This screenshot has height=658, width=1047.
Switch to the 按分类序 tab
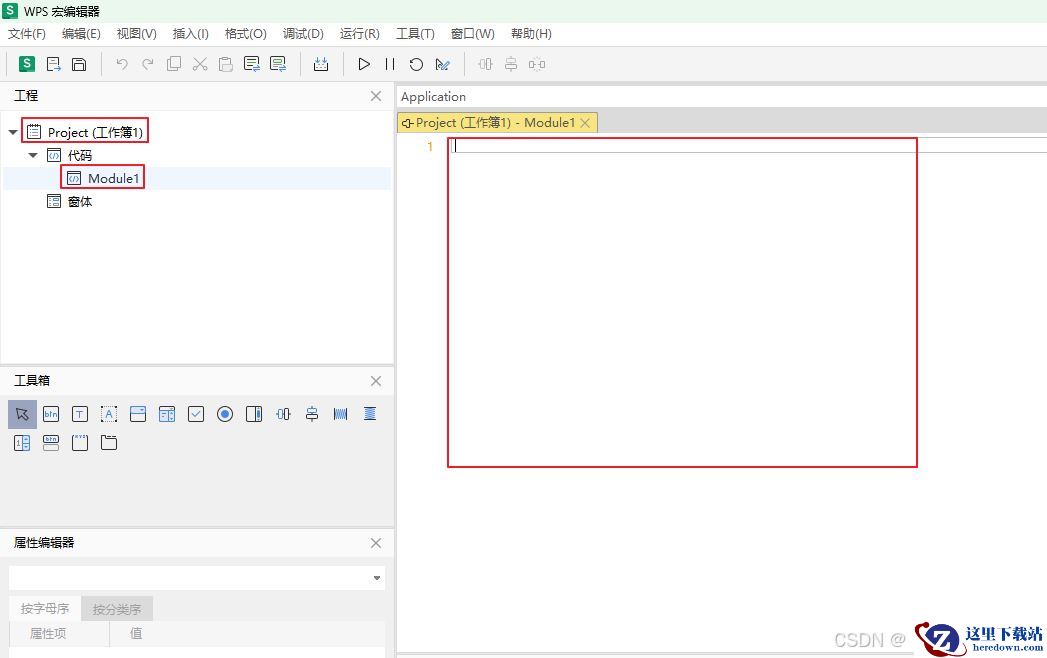pyautogui.click(x=117, y=609)
